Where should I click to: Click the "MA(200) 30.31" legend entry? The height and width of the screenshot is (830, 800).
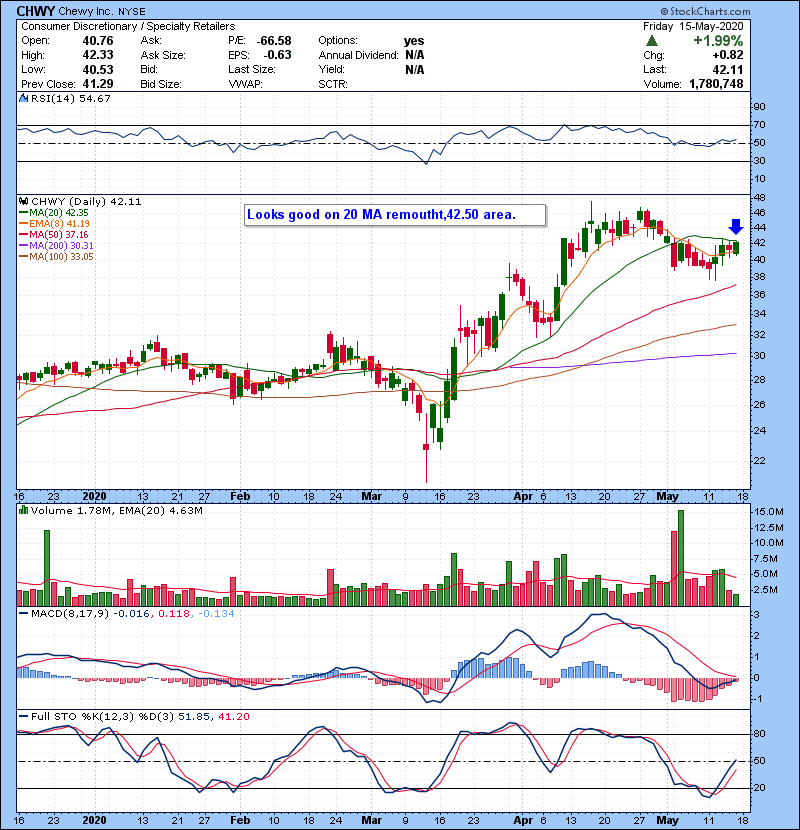pos(56,246)
